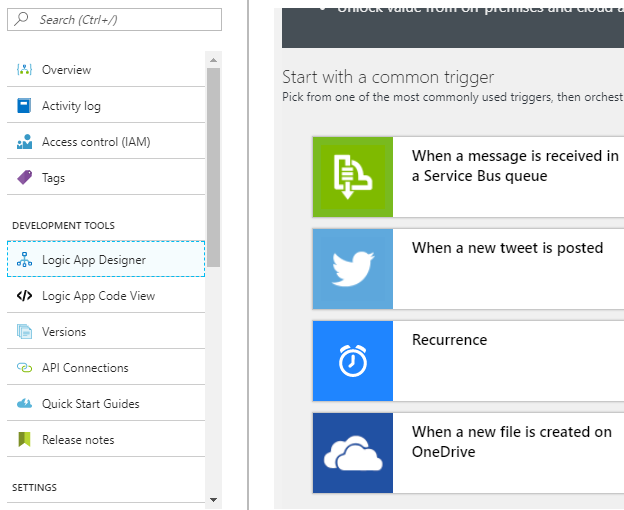Click the Overview icon in sidebar

point(25,70)
